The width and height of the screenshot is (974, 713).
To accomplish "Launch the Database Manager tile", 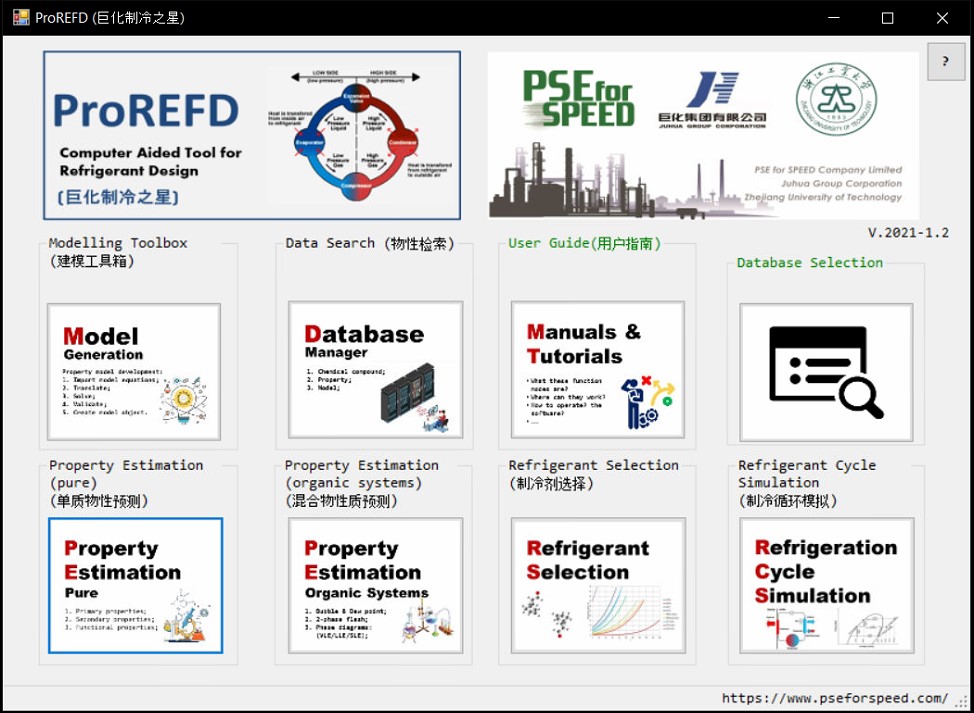I will click(x=376, y=370).
